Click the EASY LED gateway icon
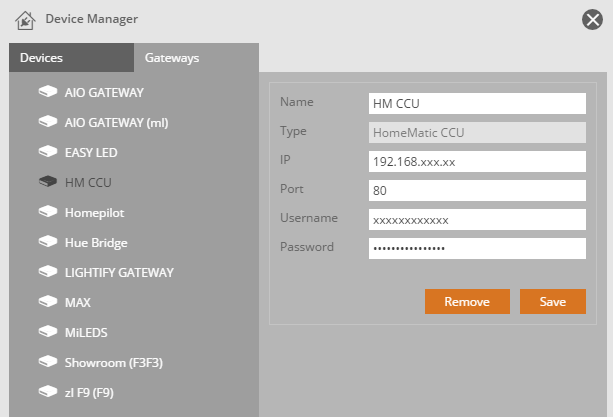The height and width of the screenshot is (417, 613). [47, 152]
